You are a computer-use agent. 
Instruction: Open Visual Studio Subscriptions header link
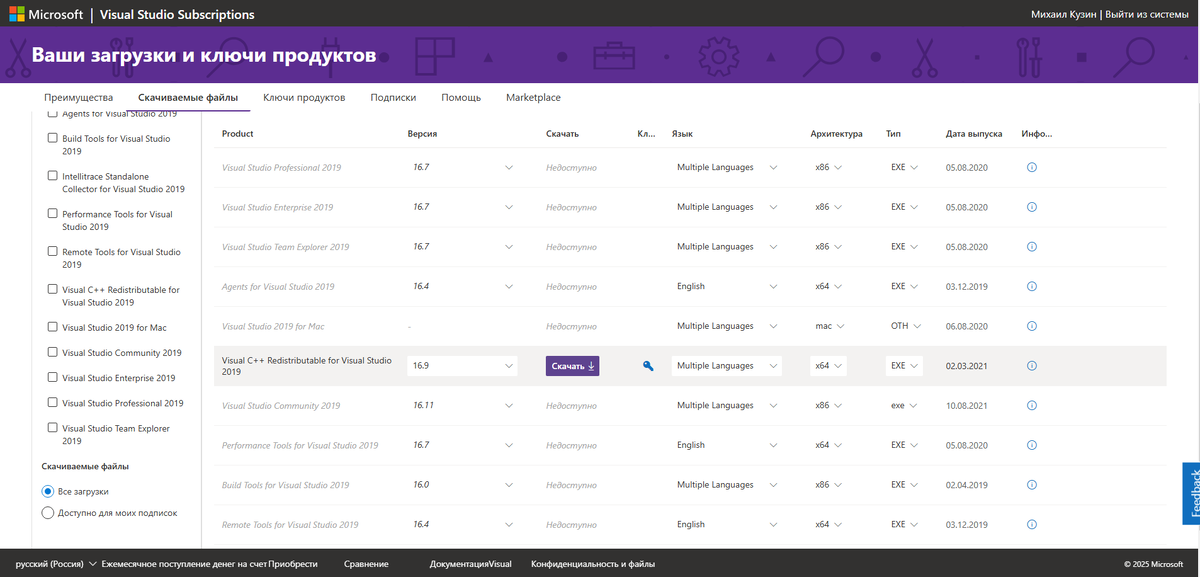pos(177,15)
